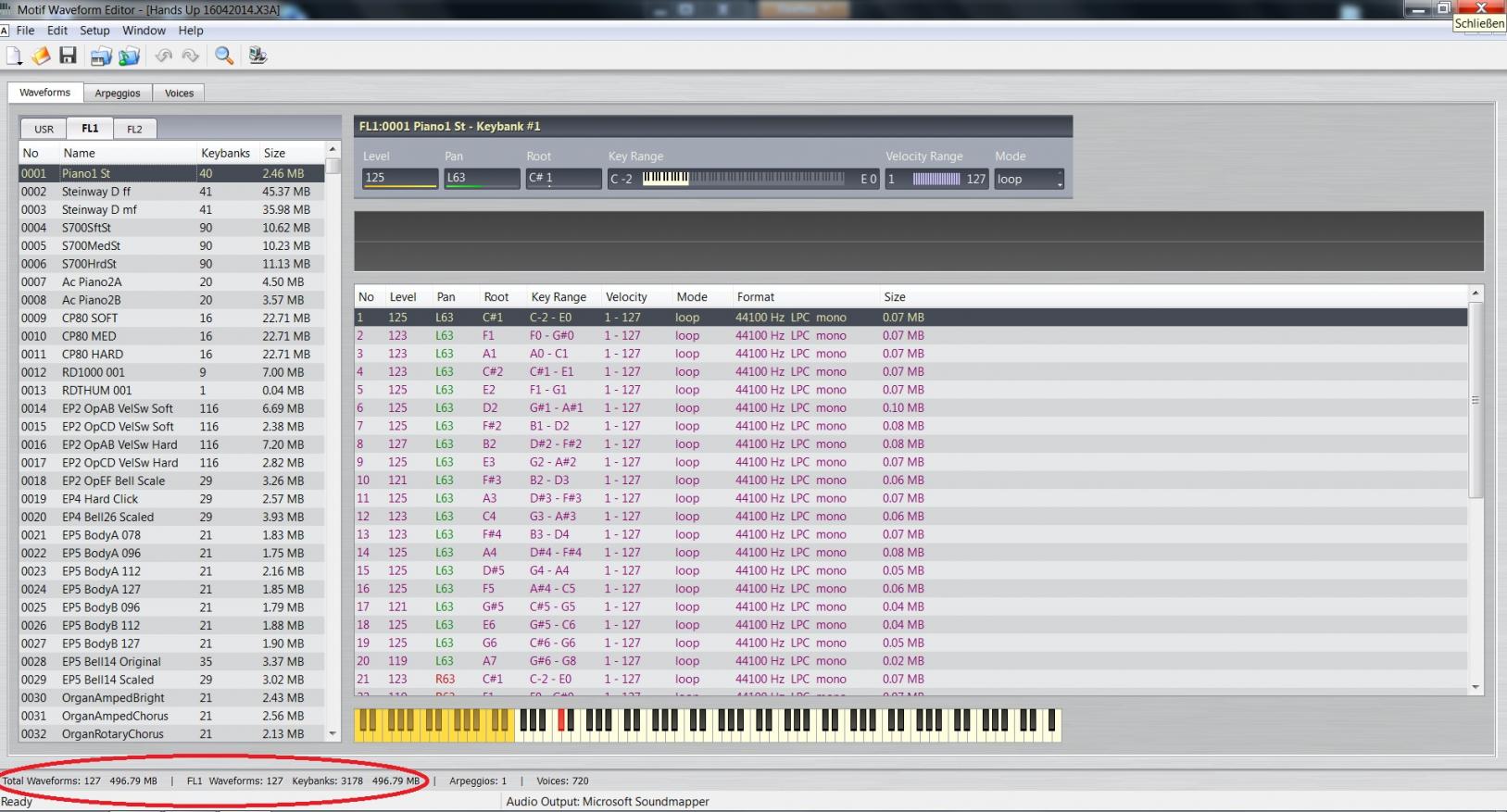
Task: Select keybank row with root A7
Action: pyautogui.click(x=911, y=661)
